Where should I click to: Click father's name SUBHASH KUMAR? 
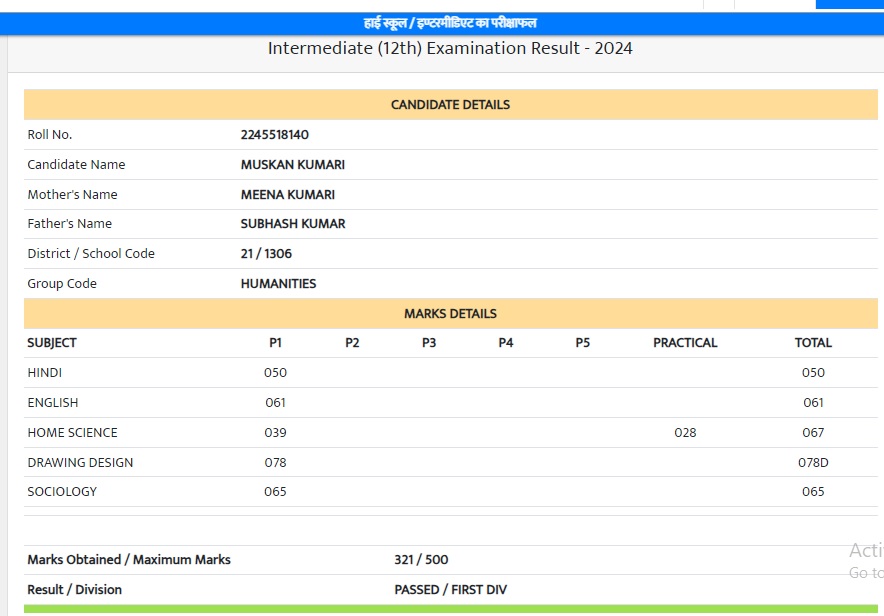coord(293,224)
